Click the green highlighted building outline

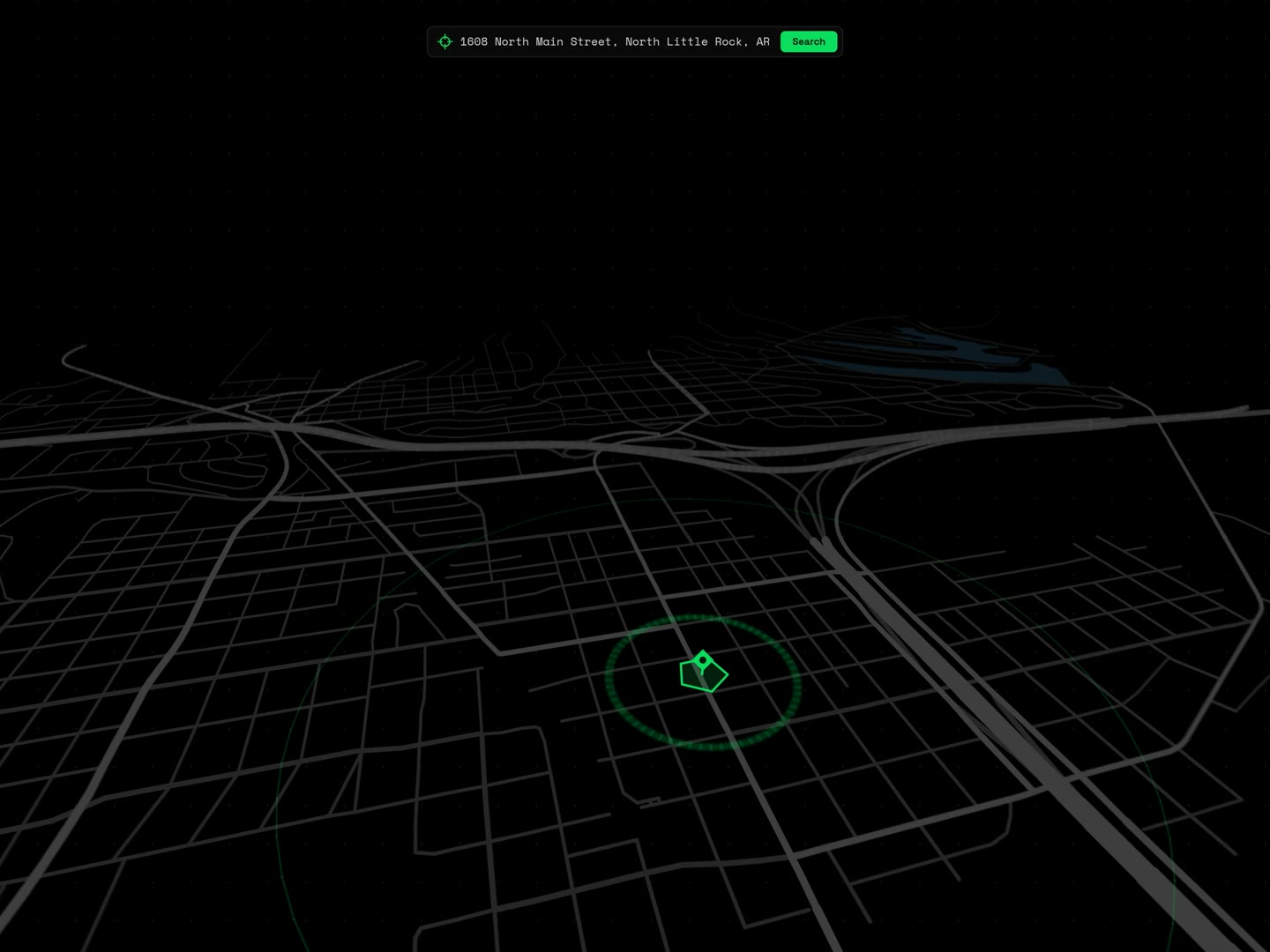[704, 675]
